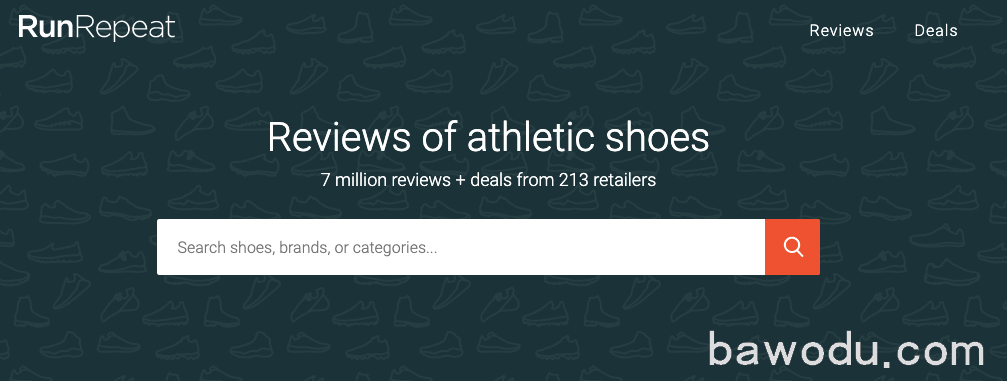Click the "7 million reviews" subtitle text

tap(386, 180)
